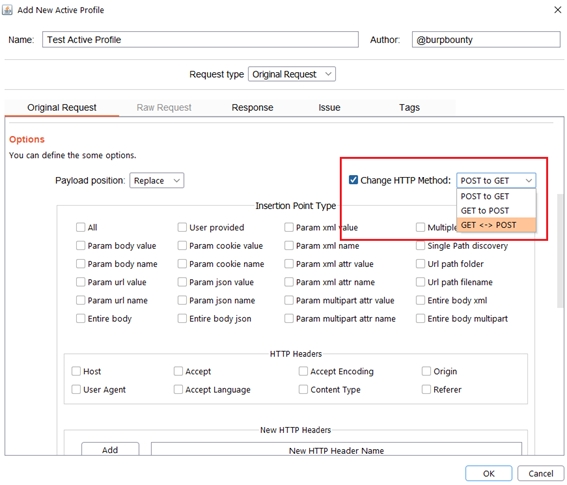Click the Cancel button
The image size is (567, 485).
tap(541, 473)
